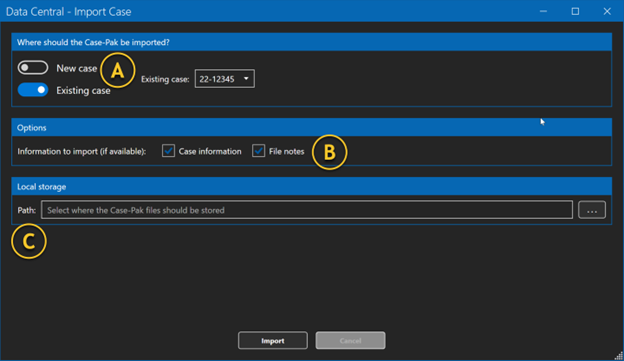The height and width of the screenshot is (361, 624).
Task: Uncheck the File notes checkbox
Action: pos(259,151)
